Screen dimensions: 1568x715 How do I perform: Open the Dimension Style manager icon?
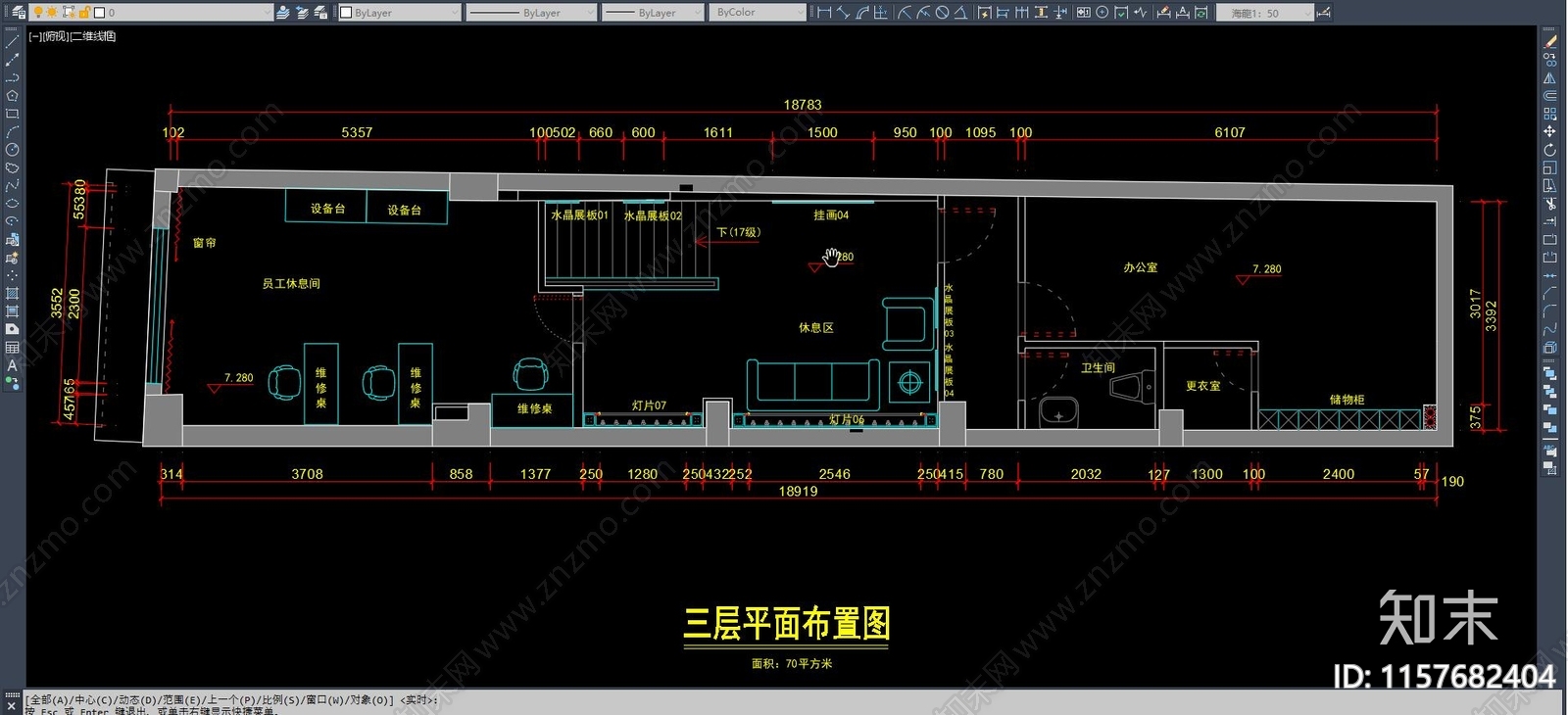[1324, 13]
